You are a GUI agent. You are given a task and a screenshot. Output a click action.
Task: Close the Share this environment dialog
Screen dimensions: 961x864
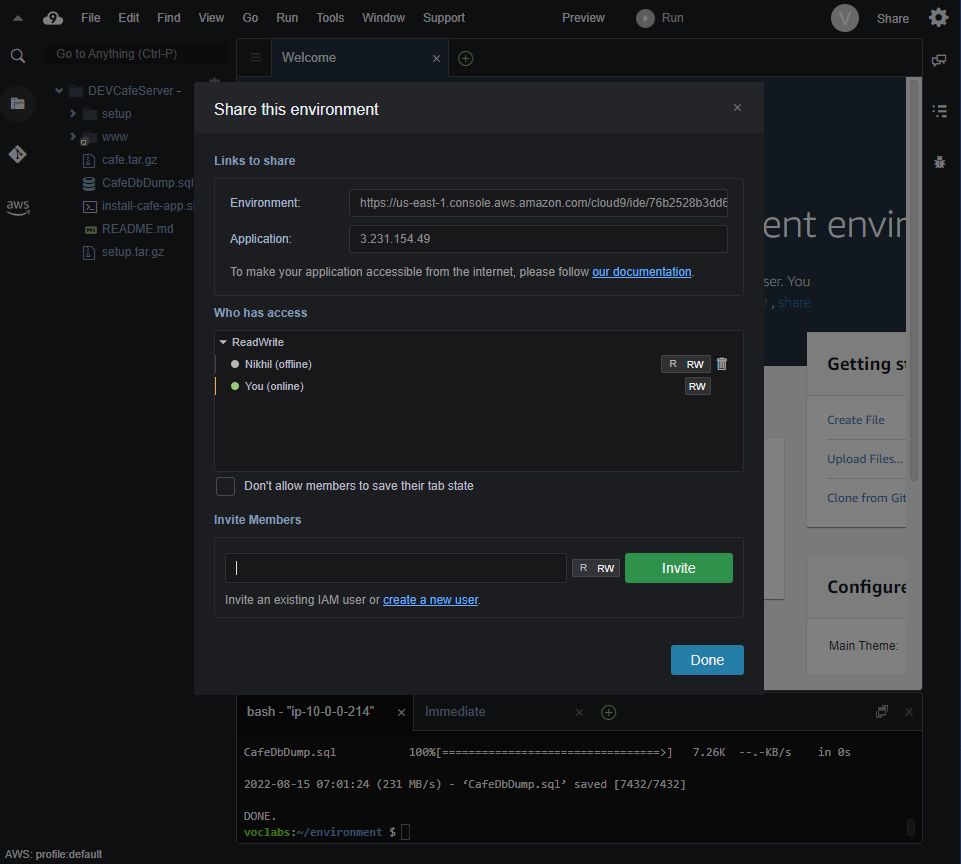(737, 108)
